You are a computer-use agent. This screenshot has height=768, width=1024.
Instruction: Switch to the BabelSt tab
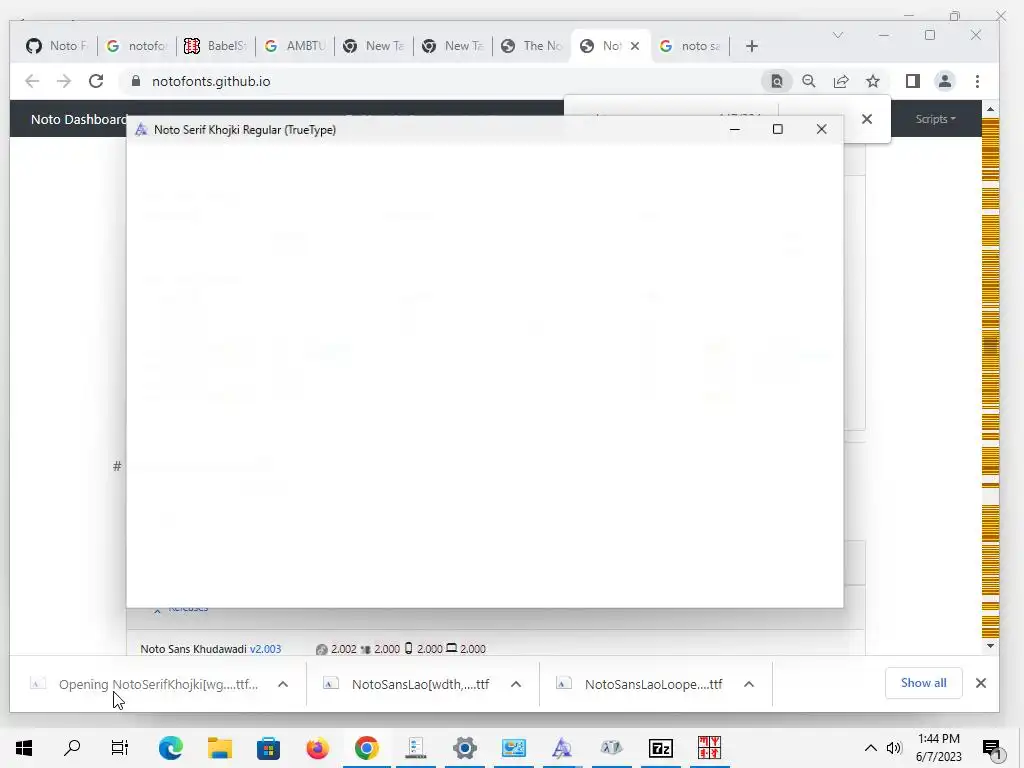(x=215, y=46)
